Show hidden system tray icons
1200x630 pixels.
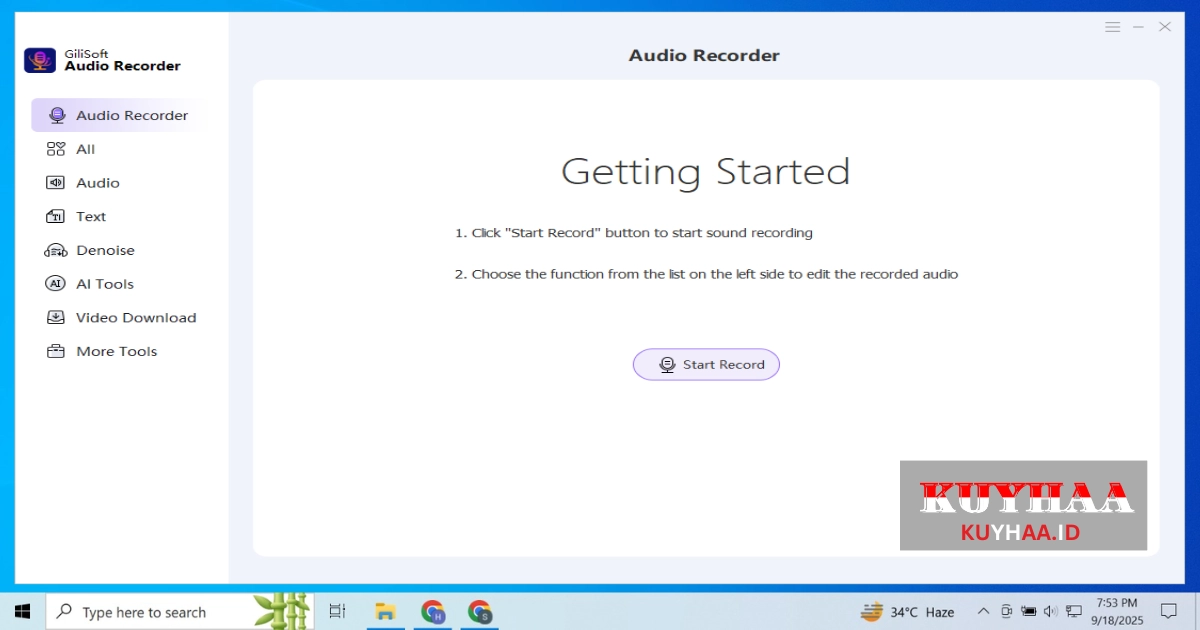pyautogui.click(x=983, y=611)
